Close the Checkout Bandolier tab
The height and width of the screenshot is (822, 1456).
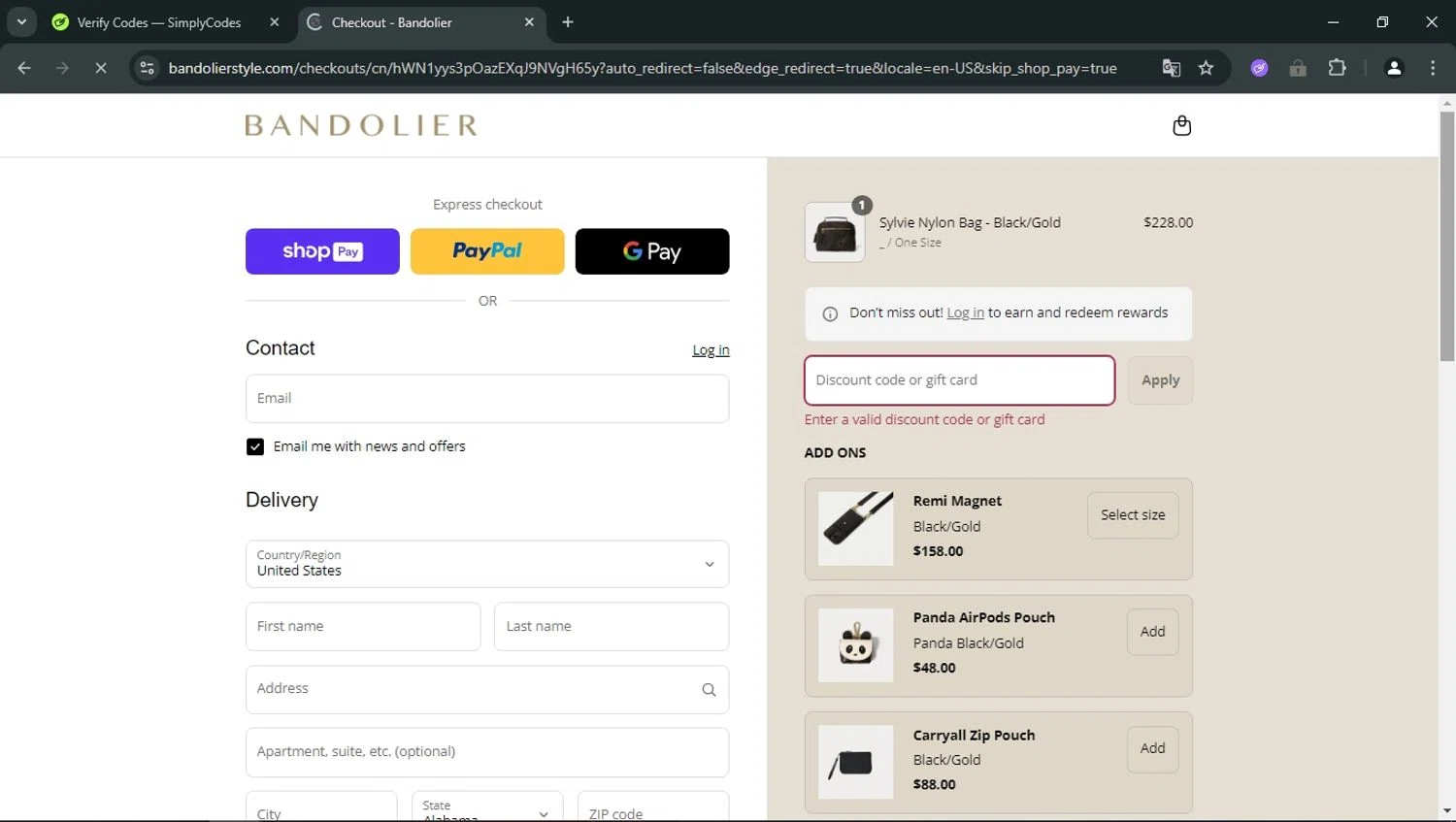click(529, 21)
